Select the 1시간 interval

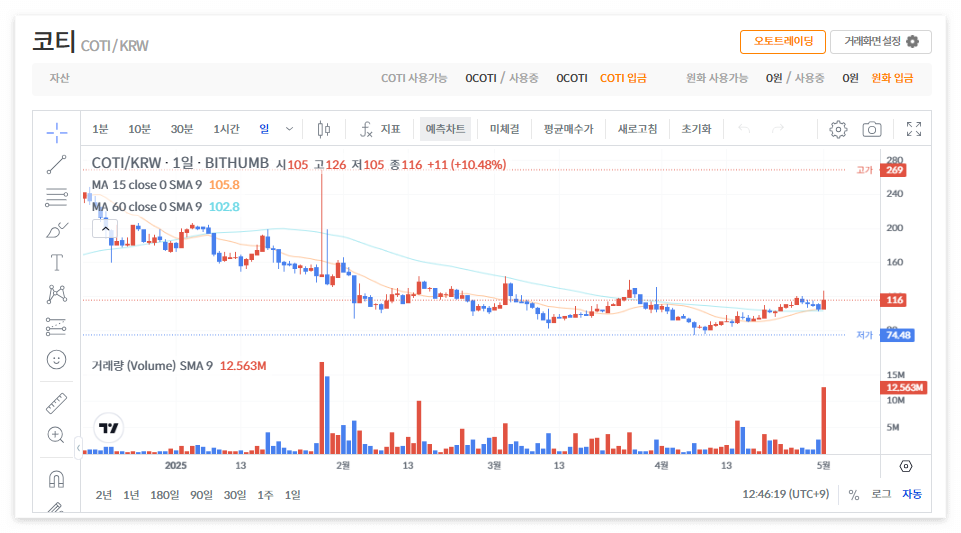click(226, 129)
